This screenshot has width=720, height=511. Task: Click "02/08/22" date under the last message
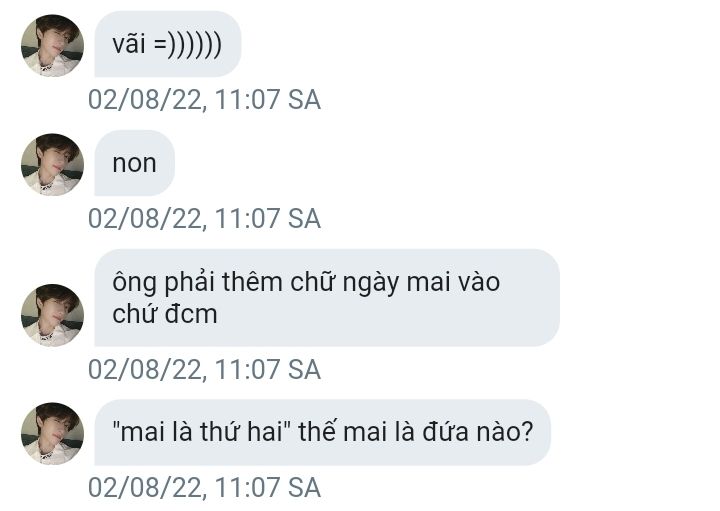pos(144,488)
